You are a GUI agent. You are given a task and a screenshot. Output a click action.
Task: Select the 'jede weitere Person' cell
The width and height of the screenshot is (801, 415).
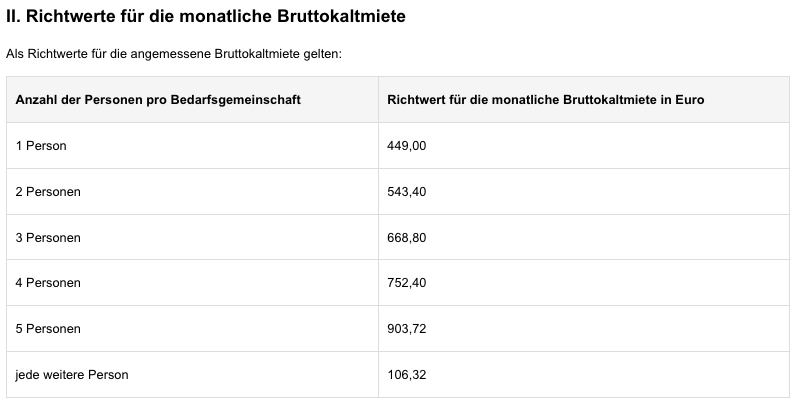(72, 375)
